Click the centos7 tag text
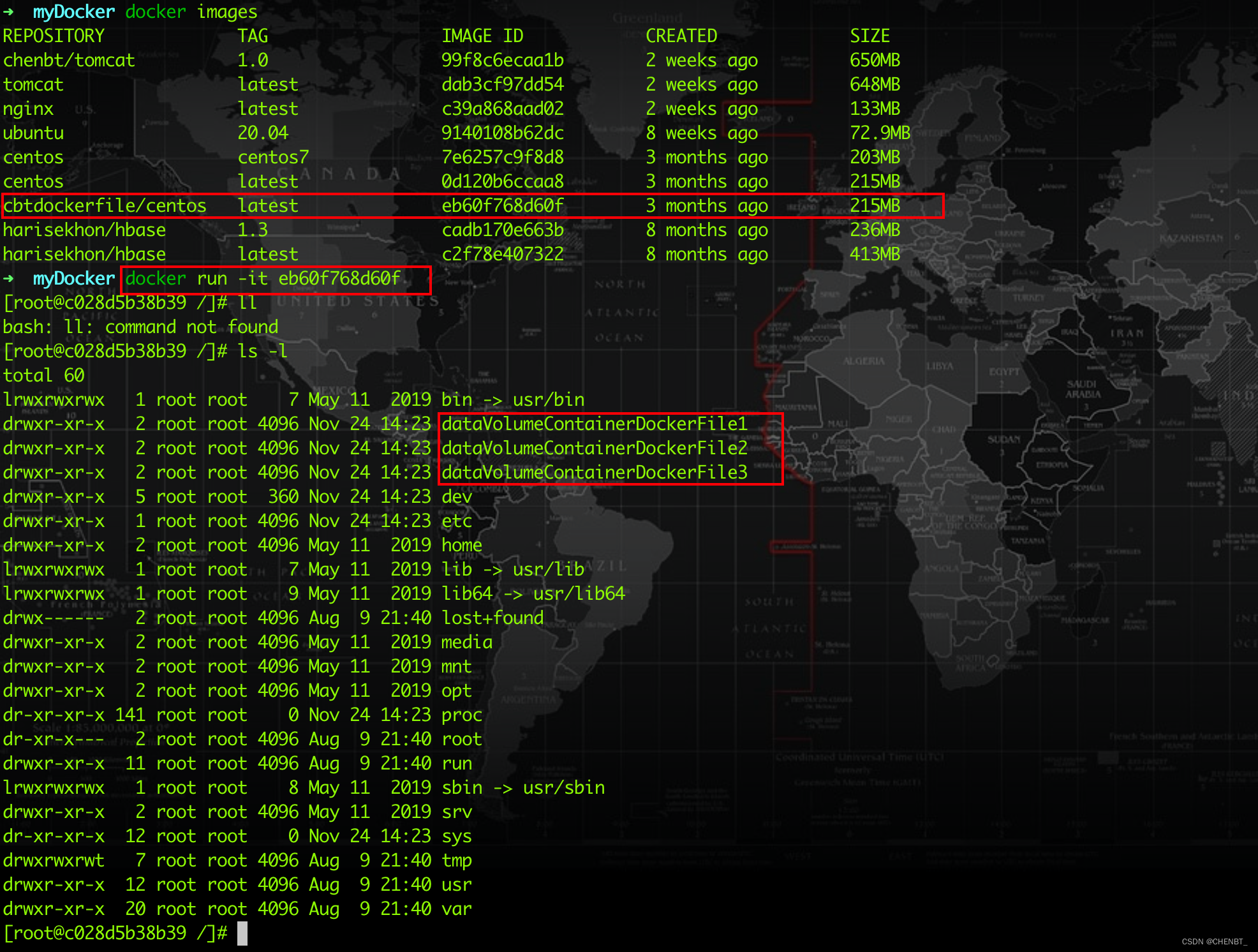1258x952 pixels. pos(273,157)
